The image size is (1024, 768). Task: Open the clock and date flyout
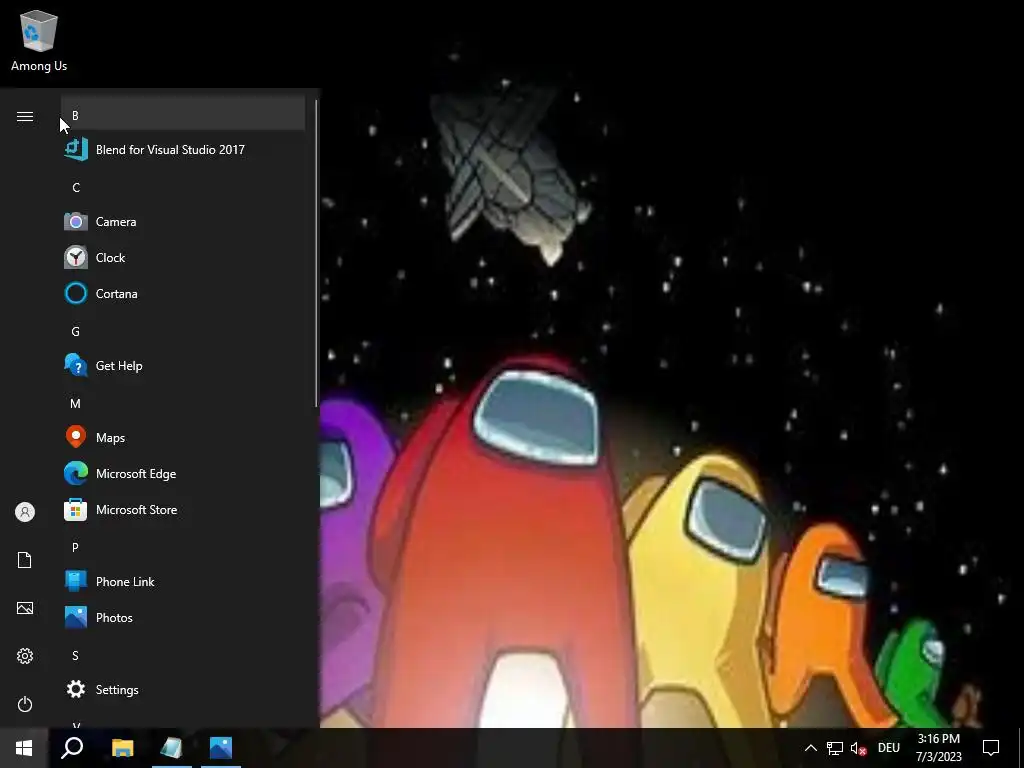click(x=938, y=748)
